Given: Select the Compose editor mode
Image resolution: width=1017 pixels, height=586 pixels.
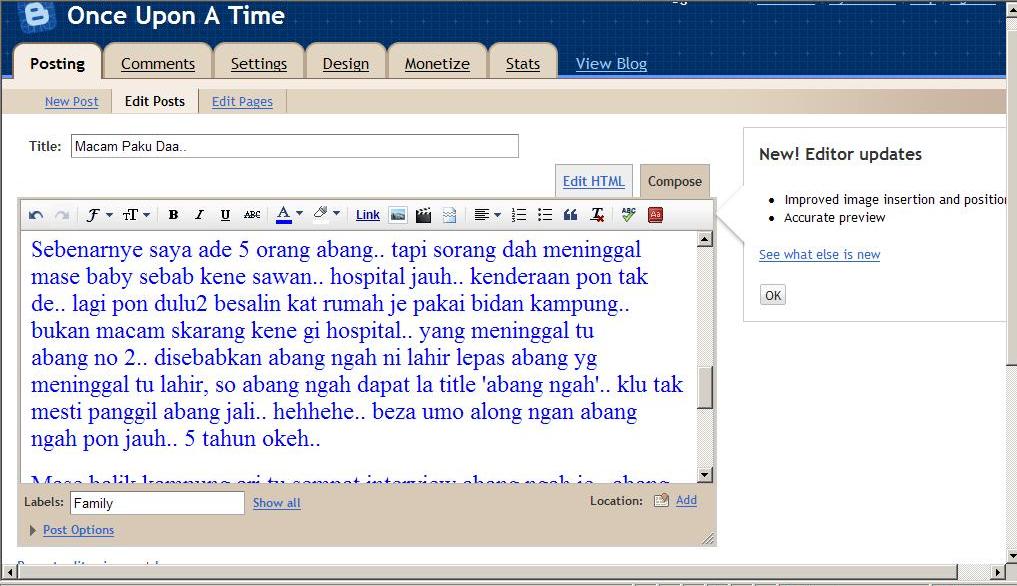Looking at the screenshot, I should tap(675, 181).
